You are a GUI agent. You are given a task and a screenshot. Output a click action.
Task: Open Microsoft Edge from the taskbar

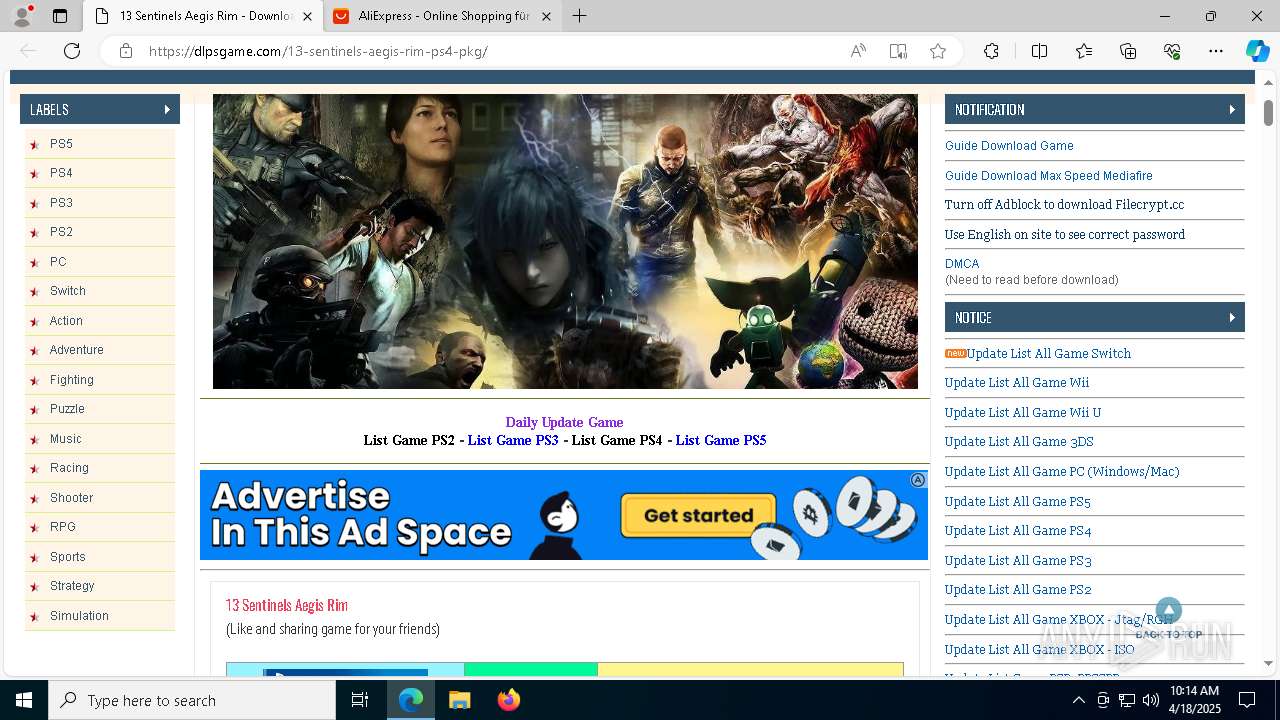pos(411,700)
